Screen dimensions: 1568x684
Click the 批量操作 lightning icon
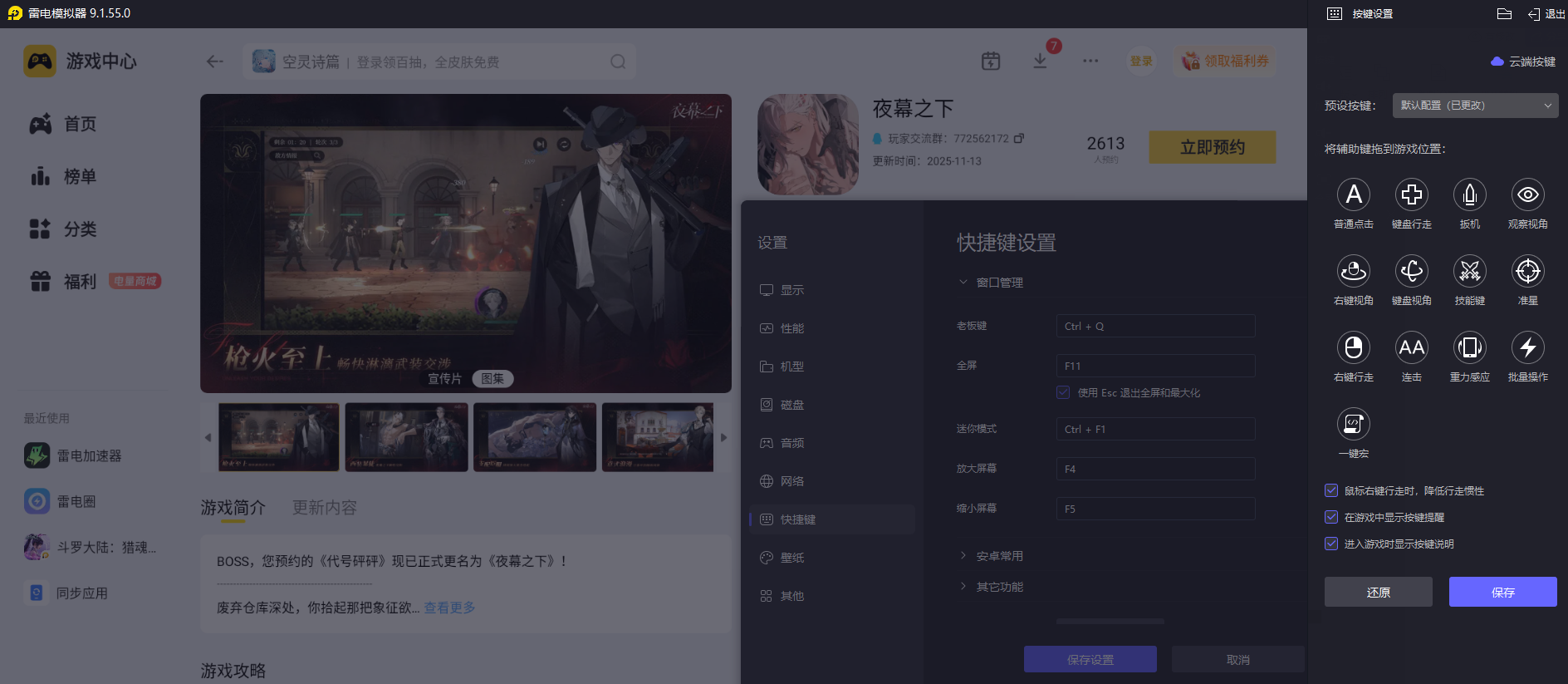1527,348
